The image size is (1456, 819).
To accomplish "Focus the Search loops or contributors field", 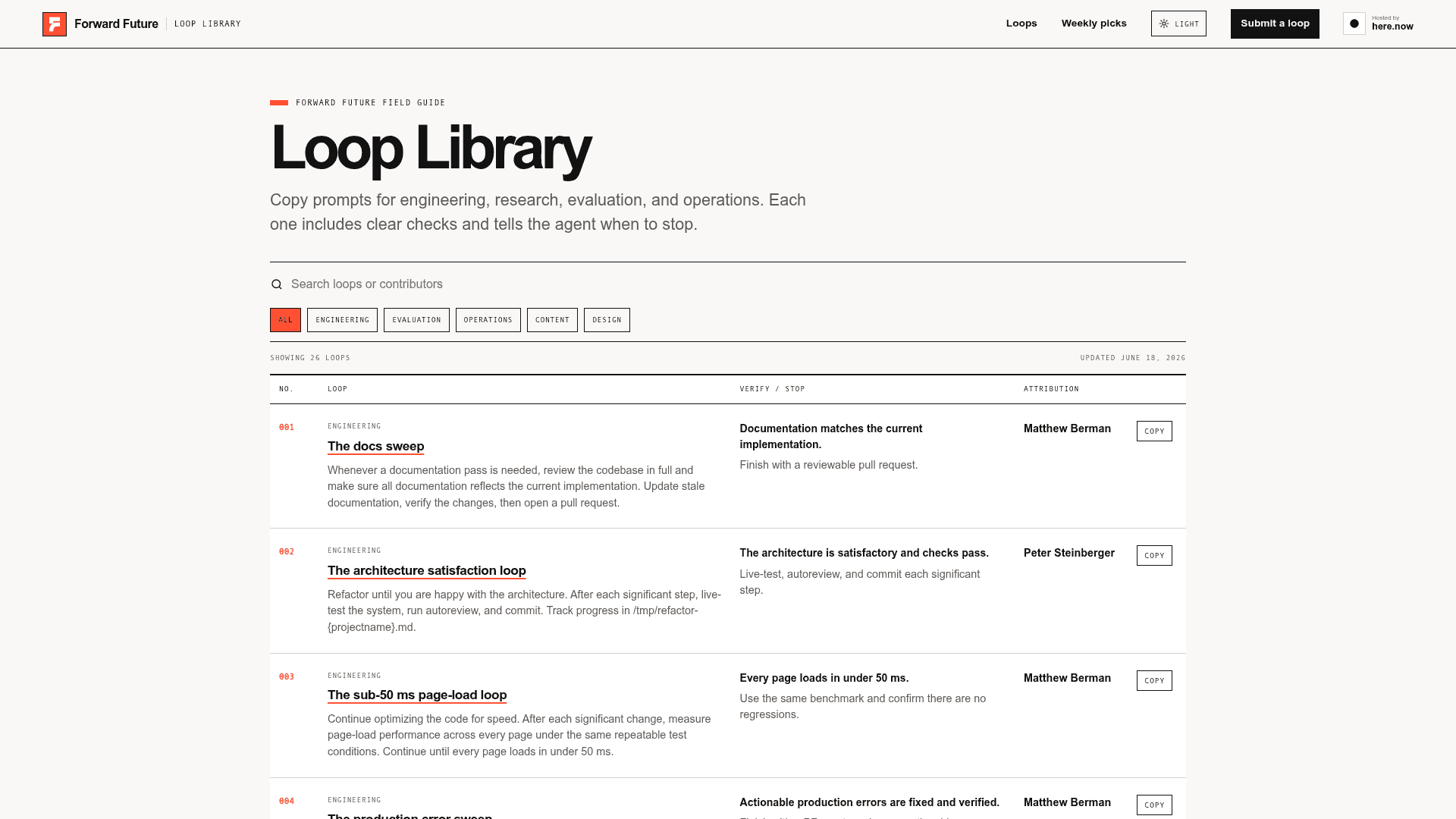I will [x=728, y=284].
